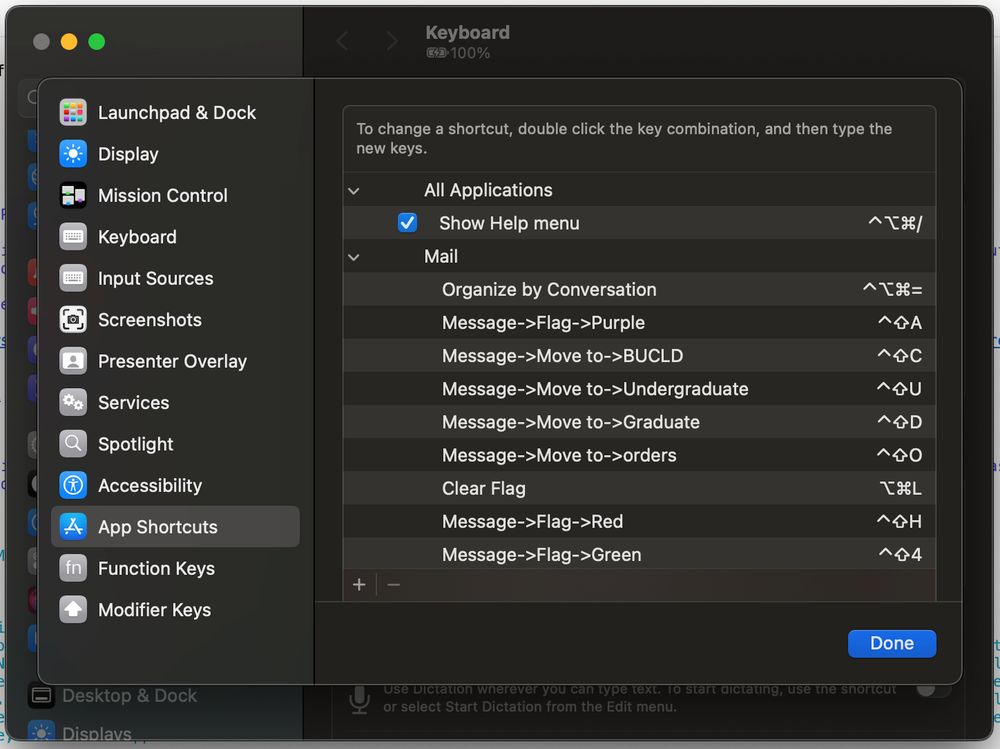Screen dimensions: 1000x749
Task: Select the Clear Flag shortcut row
Action: pyautogui.click(x=639, y=488)
